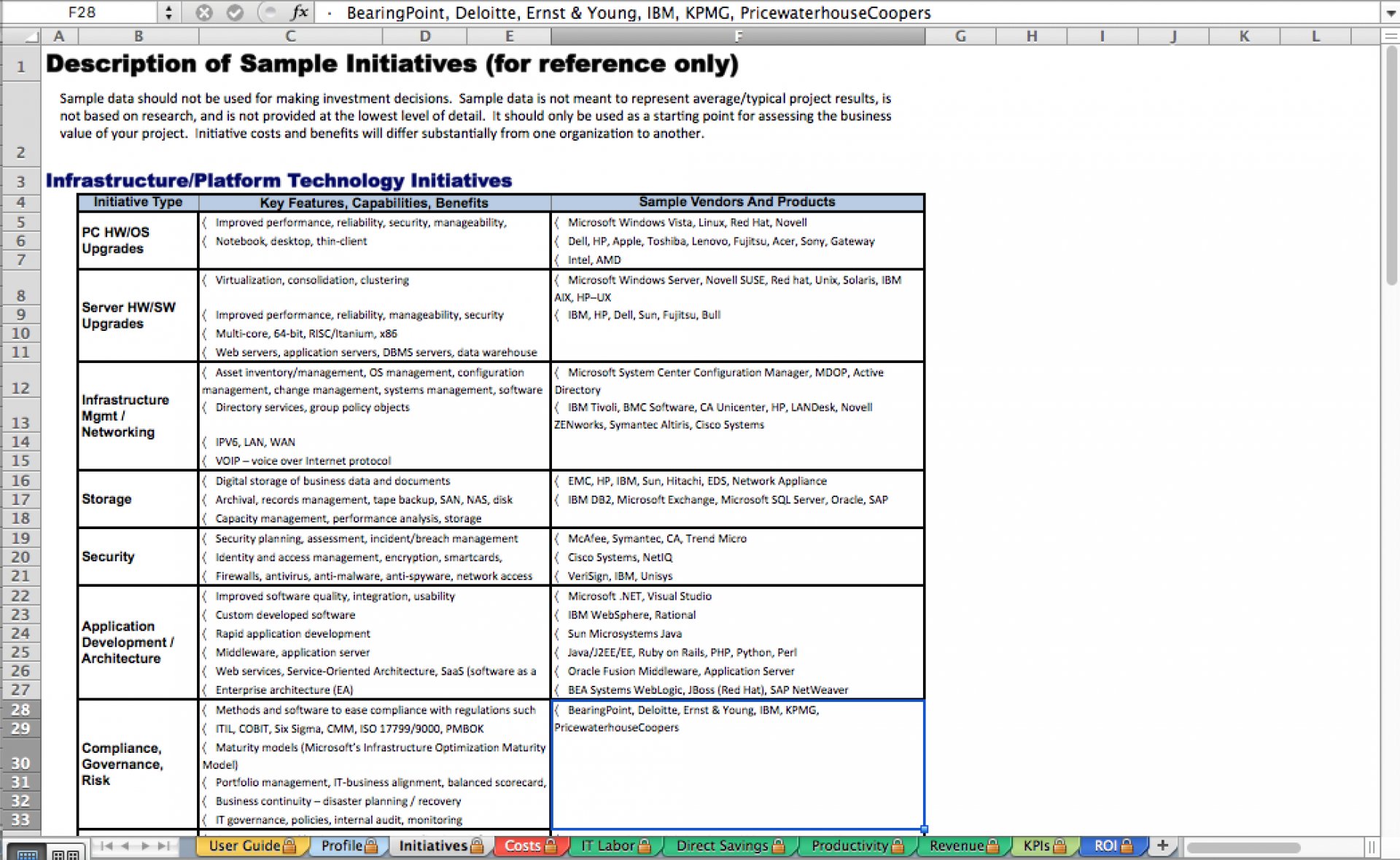Image resolution: width=1400 pixels, height=860 pixels.
Task: Add a new sheet with plus button
Action: click(1162, 845)
